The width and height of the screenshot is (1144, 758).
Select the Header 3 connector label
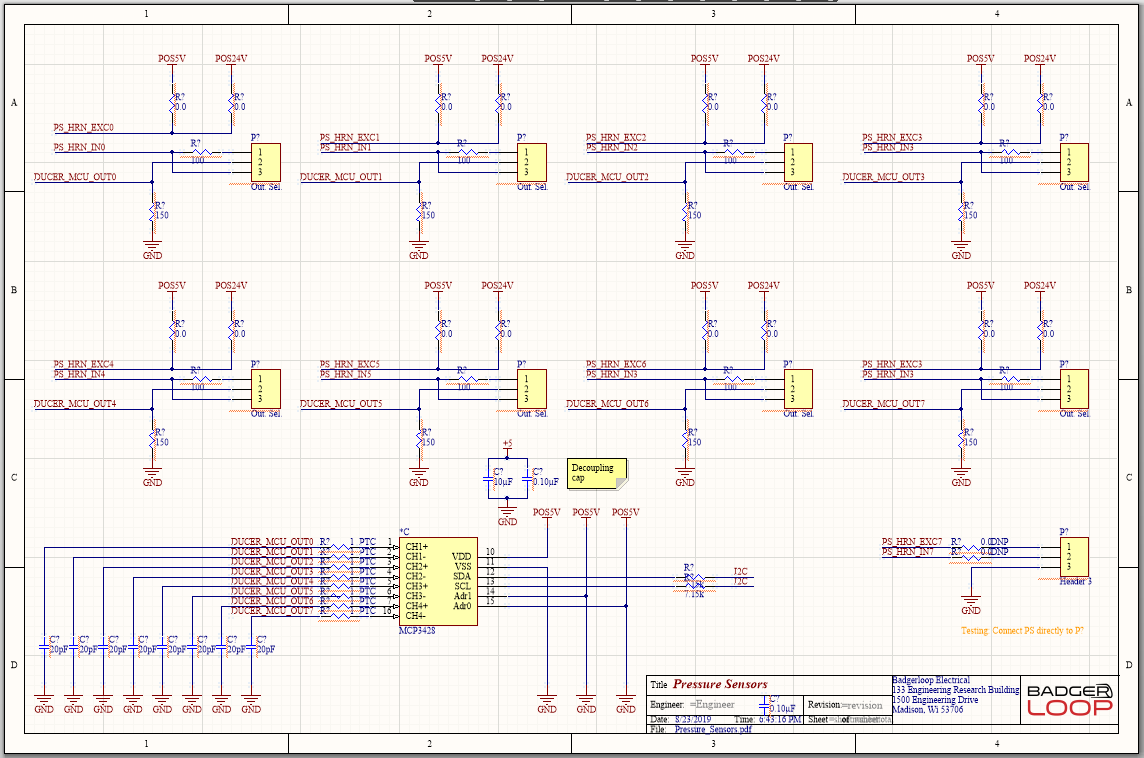point(1075,581)
